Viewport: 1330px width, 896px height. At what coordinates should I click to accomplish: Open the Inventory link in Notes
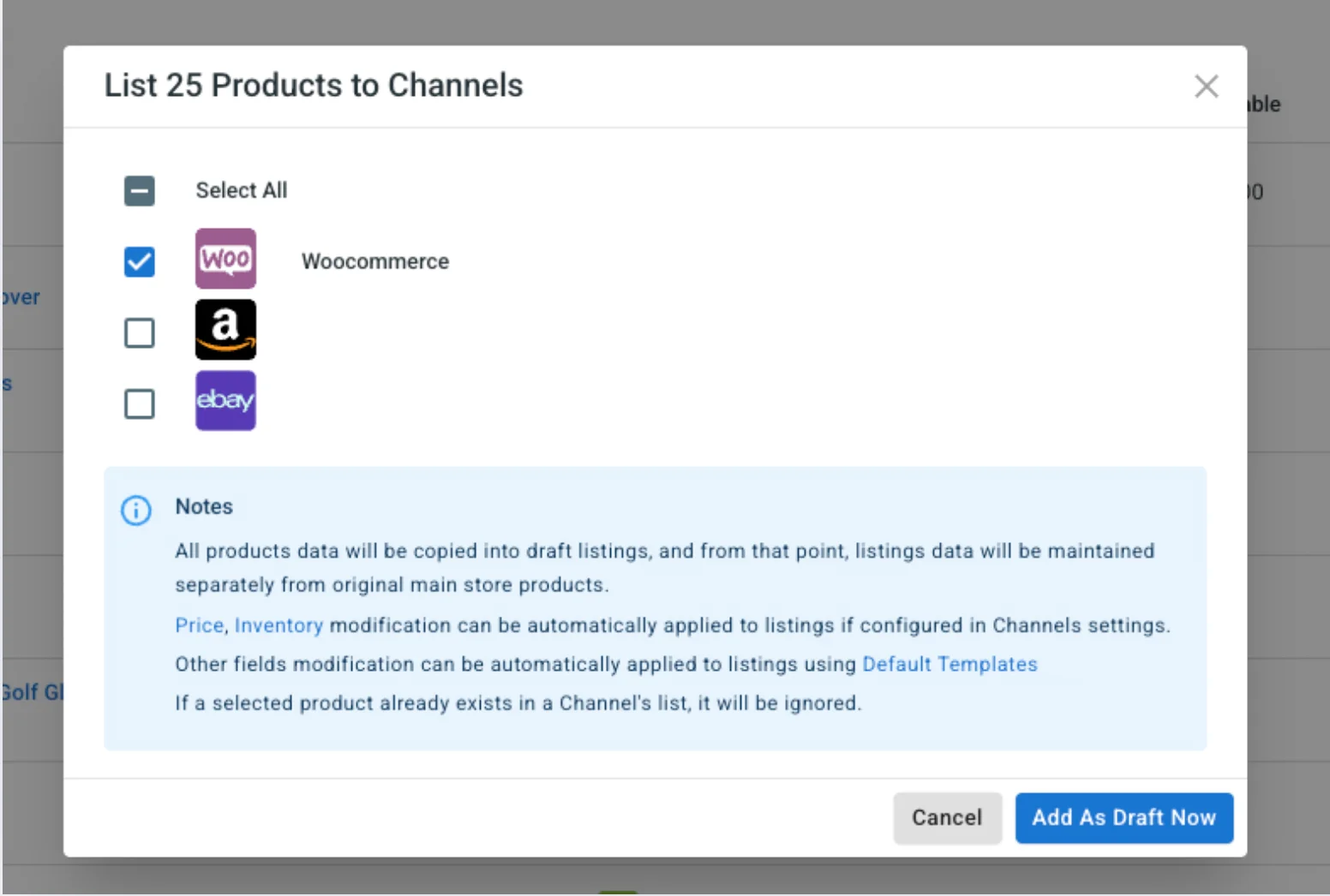(279, 625)
